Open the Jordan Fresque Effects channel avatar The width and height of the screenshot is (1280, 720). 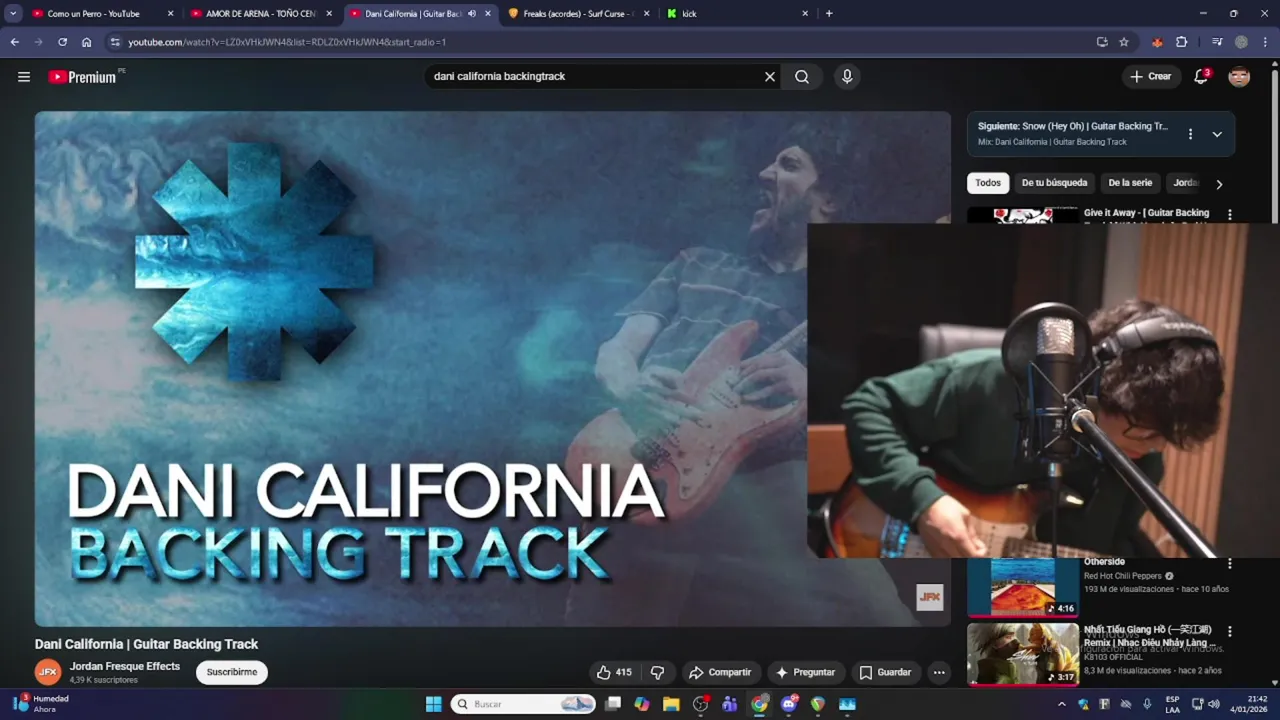[47, 672]
